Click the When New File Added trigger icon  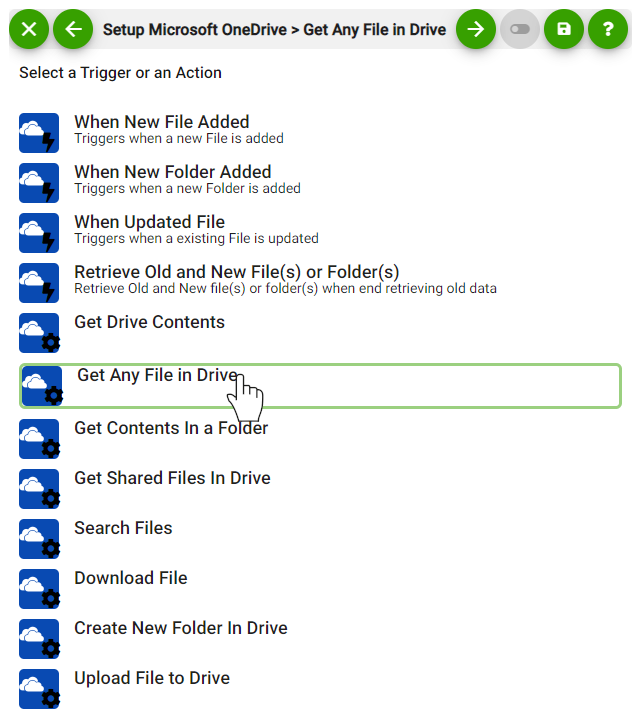click(39, 133)
